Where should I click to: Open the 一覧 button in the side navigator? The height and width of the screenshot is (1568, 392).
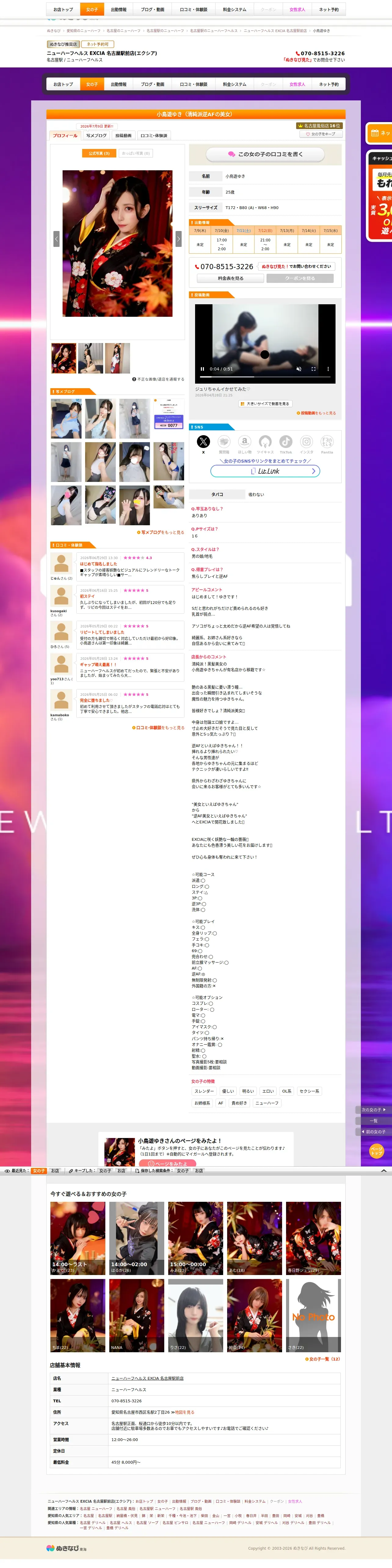(x=373, y=1121)
